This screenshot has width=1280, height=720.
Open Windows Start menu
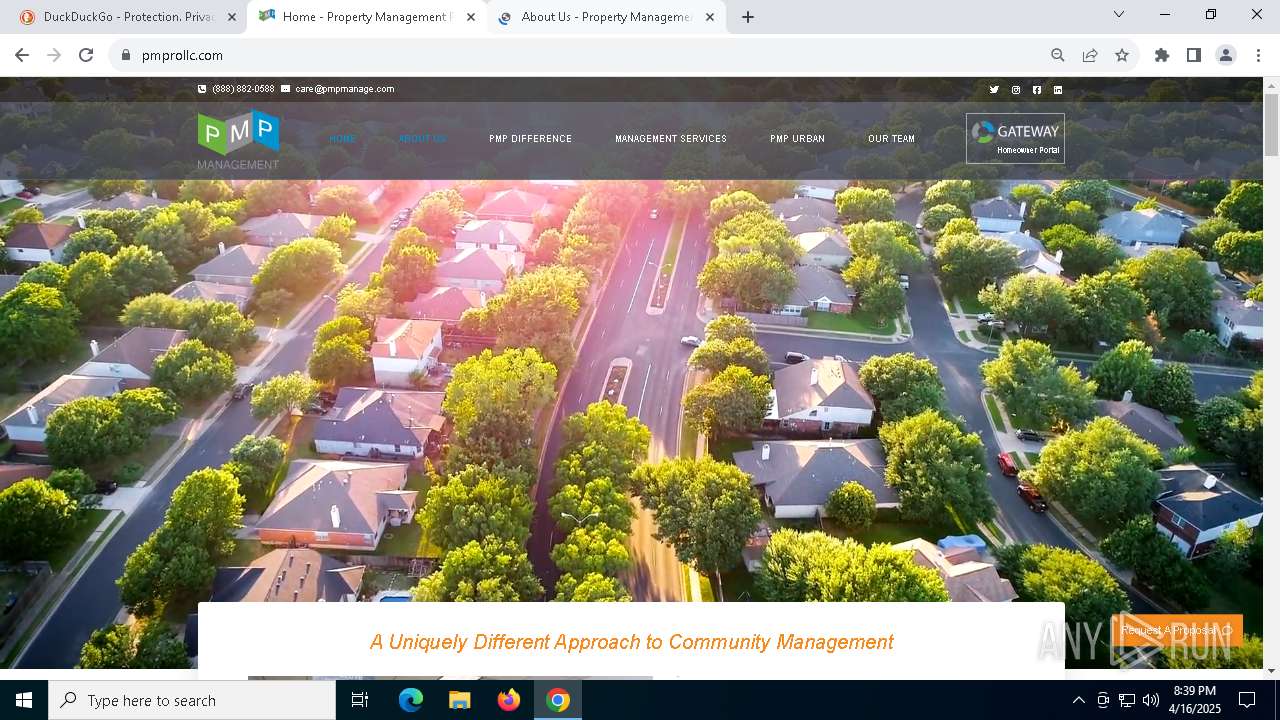pyautogui.click(x=24, y=700)
